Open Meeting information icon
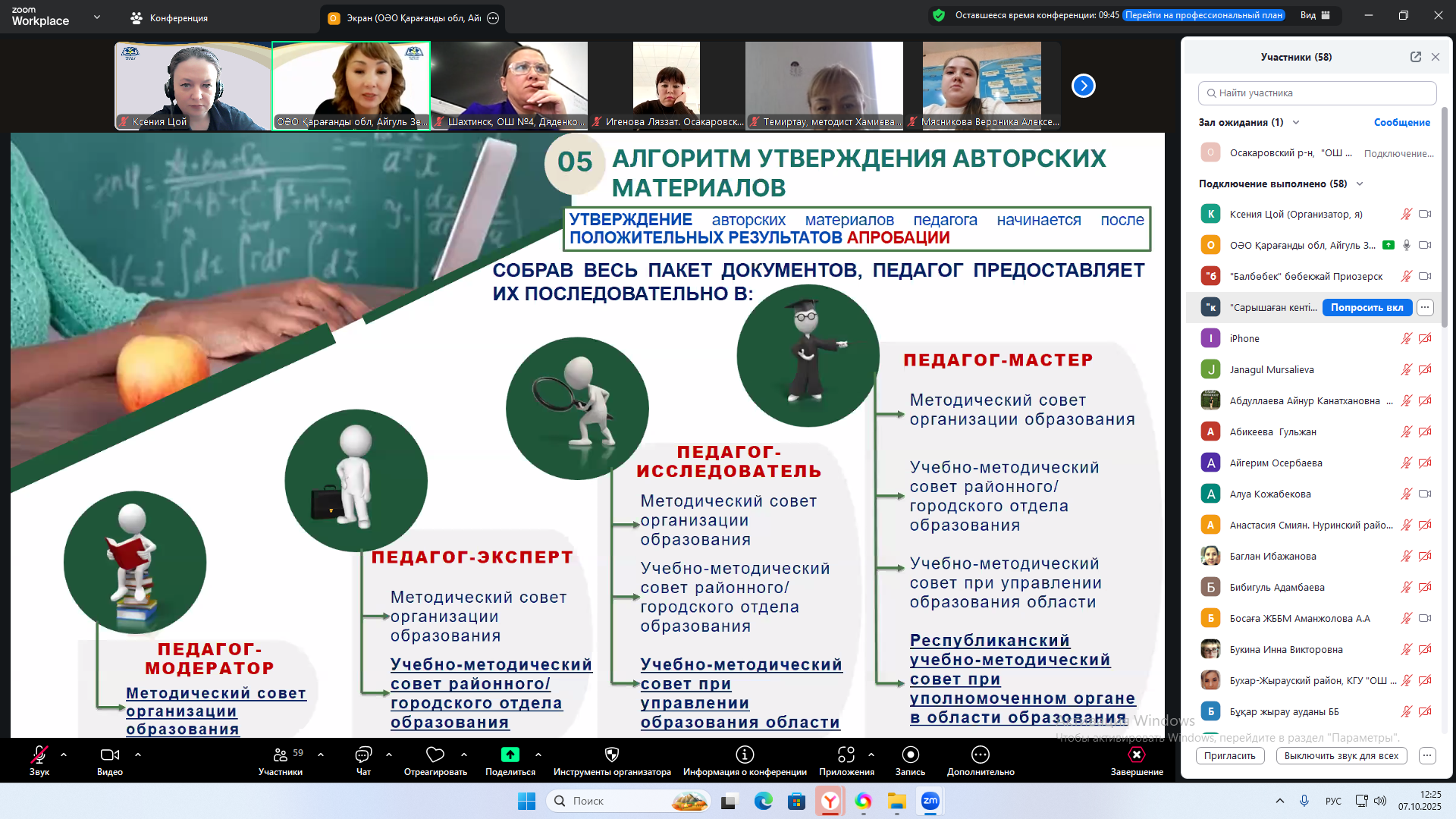 [x=745, y=755]
